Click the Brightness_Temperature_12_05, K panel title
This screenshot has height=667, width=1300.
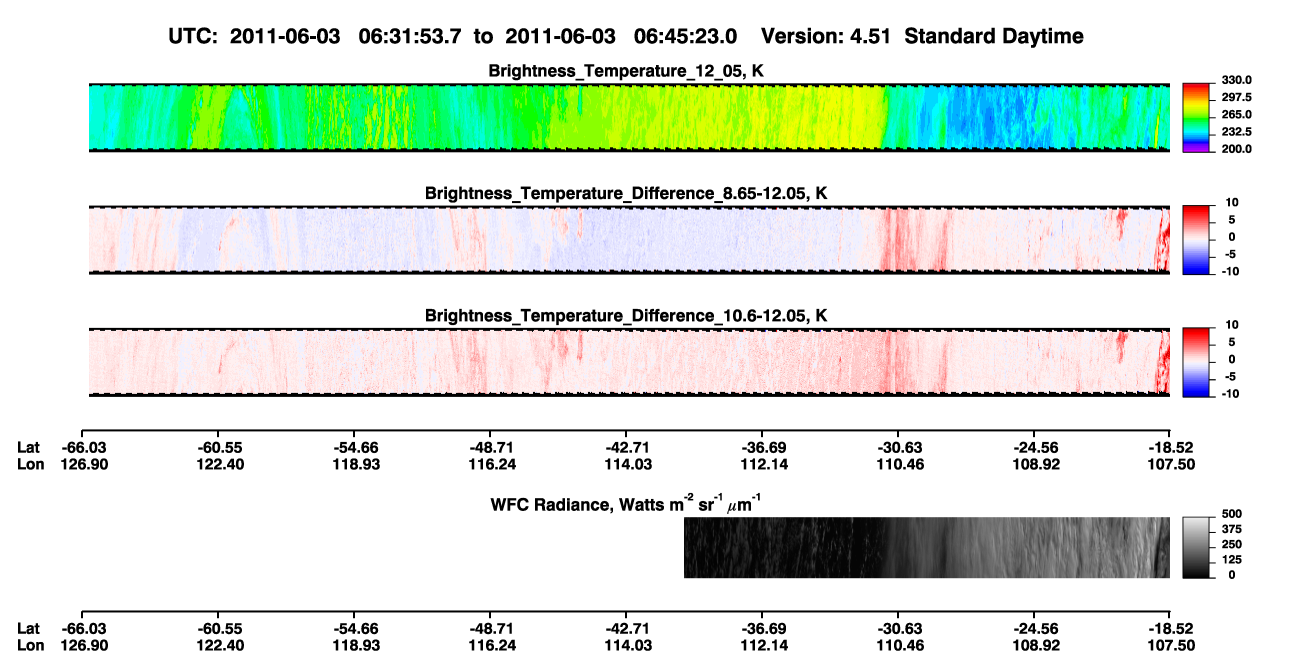(x=627, y=71)
